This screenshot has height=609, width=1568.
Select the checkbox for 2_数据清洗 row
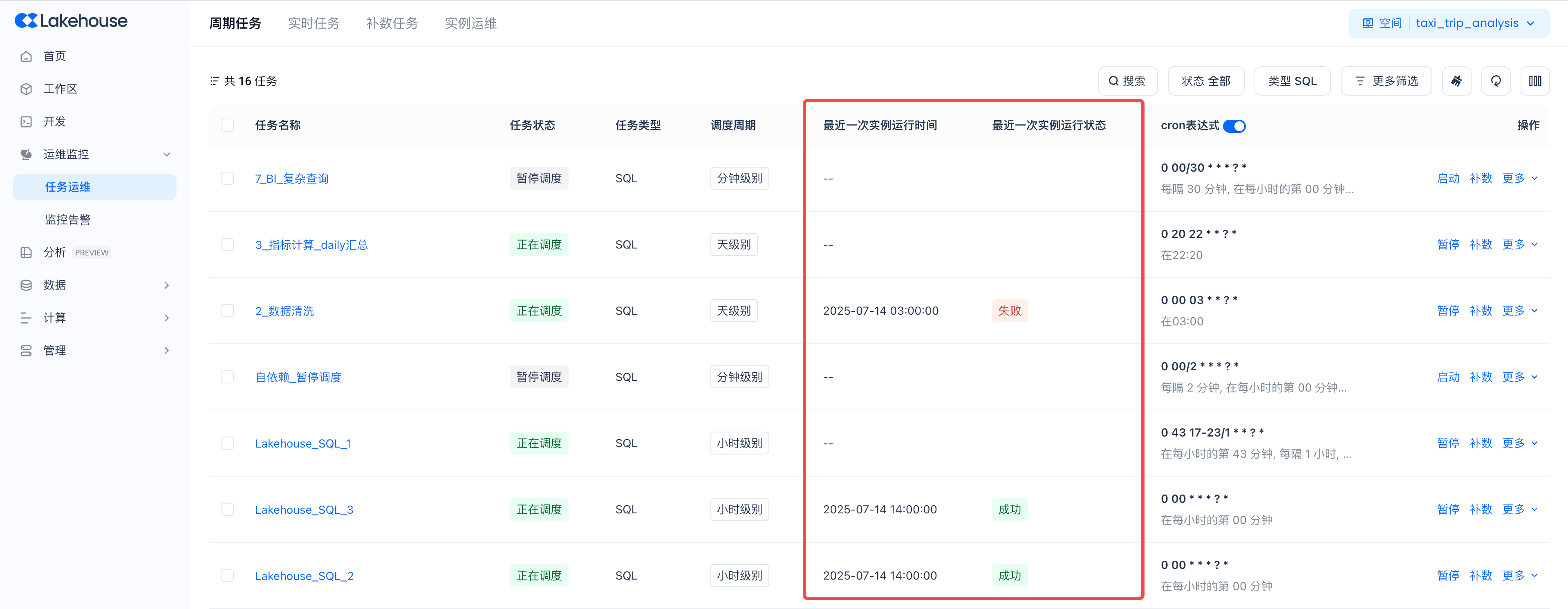coord(227,311)
